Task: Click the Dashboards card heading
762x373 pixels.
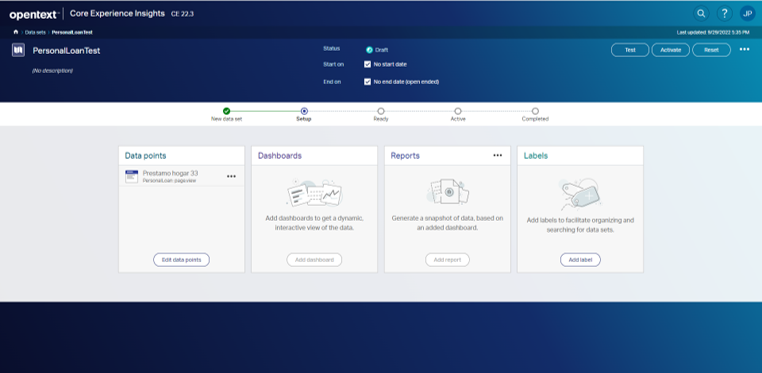Action: (280, 156)
